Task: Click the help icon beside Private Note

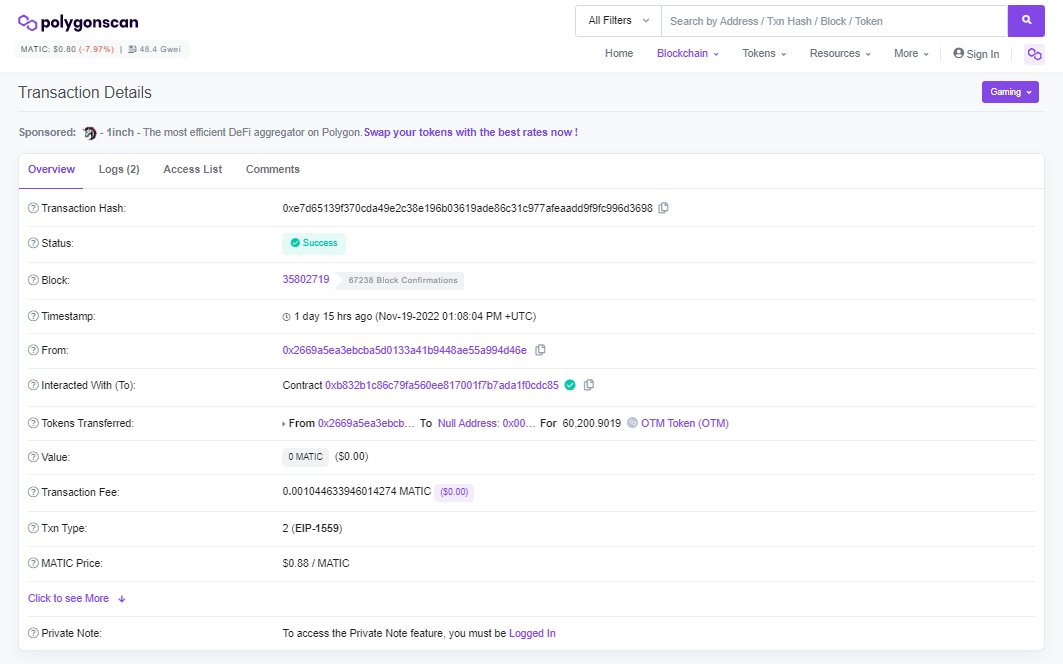Action: [33, 633]
